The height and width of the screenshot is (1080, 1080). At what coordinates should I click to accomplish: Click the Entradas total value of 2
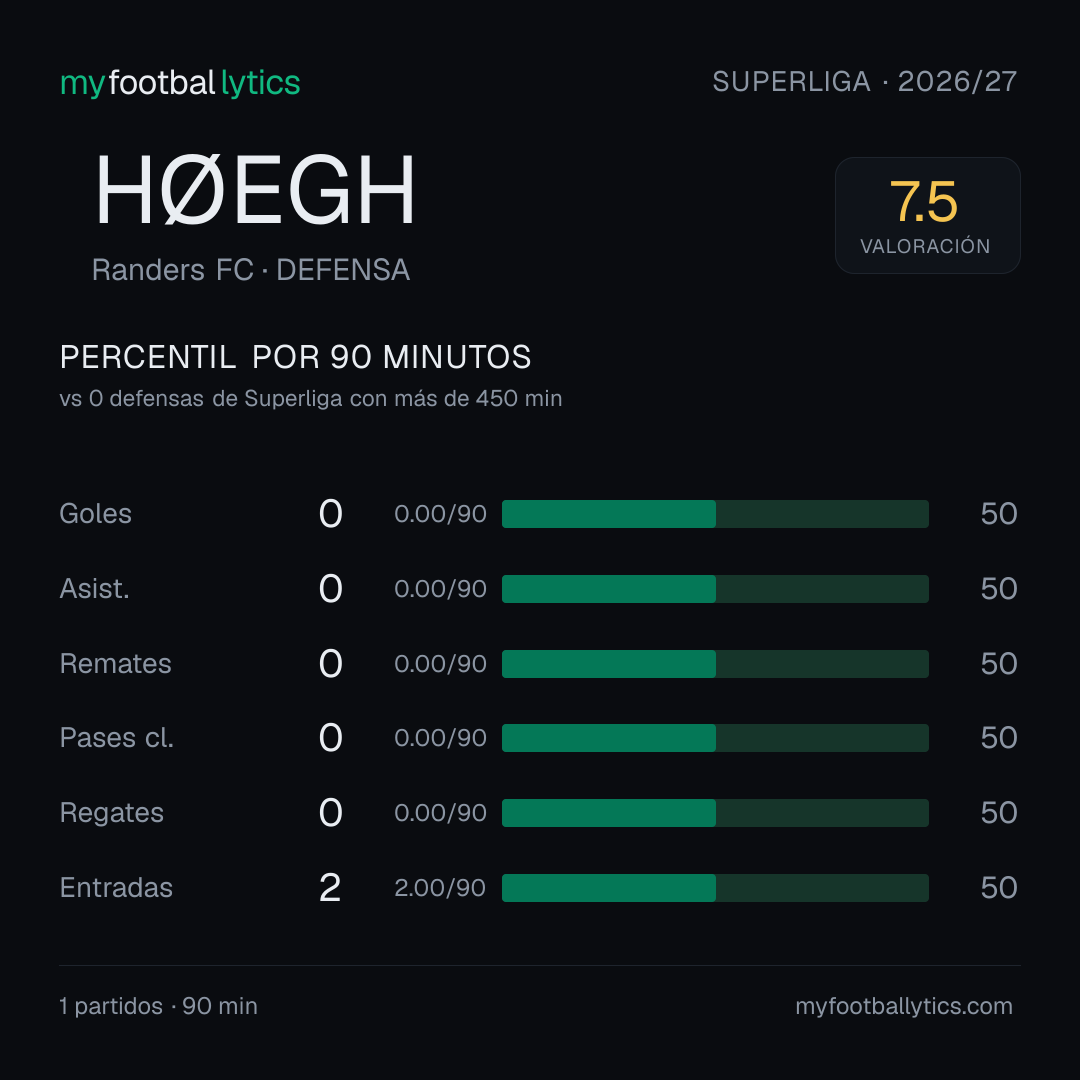pyautogui.click(x=330, y=888)
